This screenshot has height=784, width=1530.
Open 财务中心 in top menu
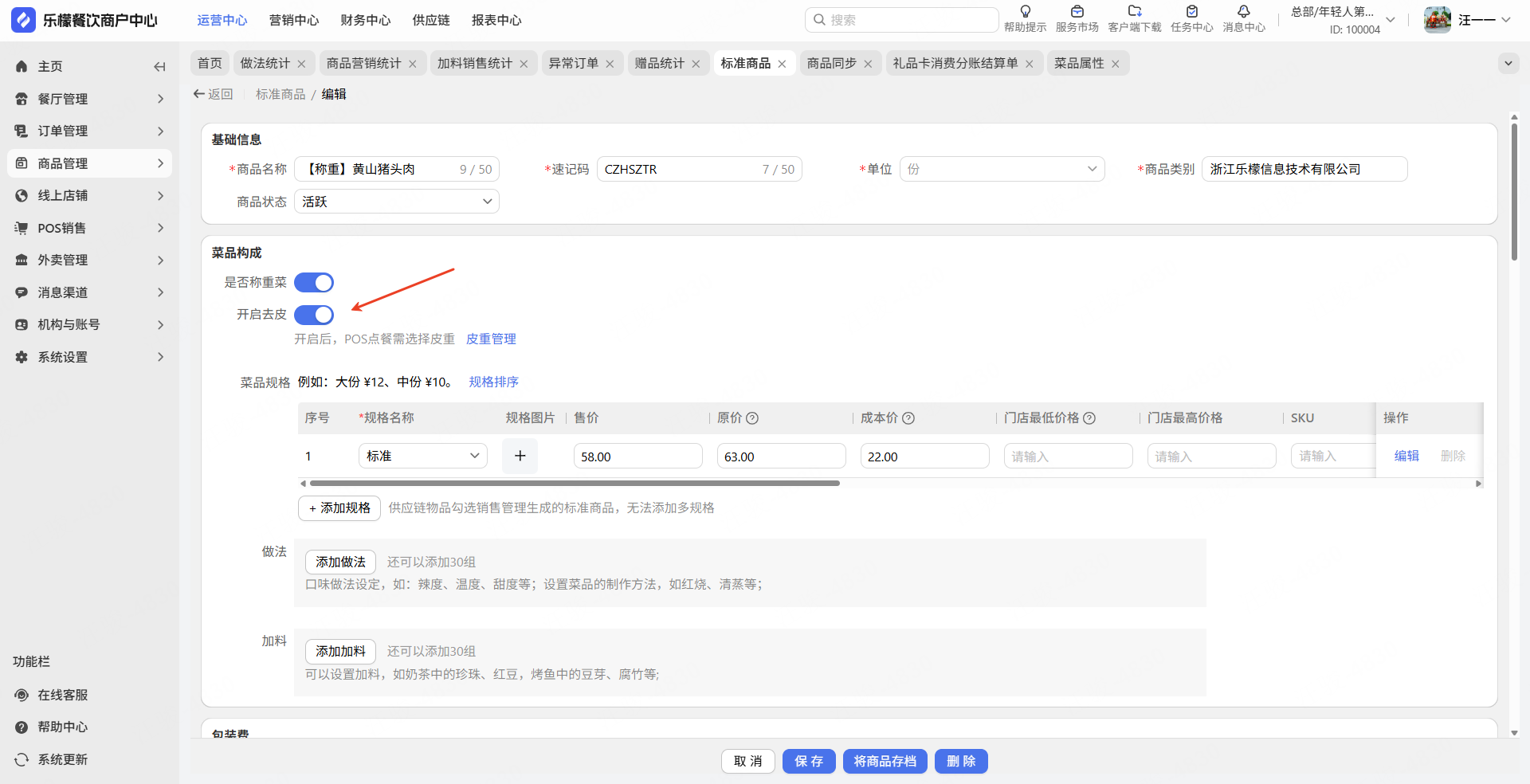click(x=365, y=21)
